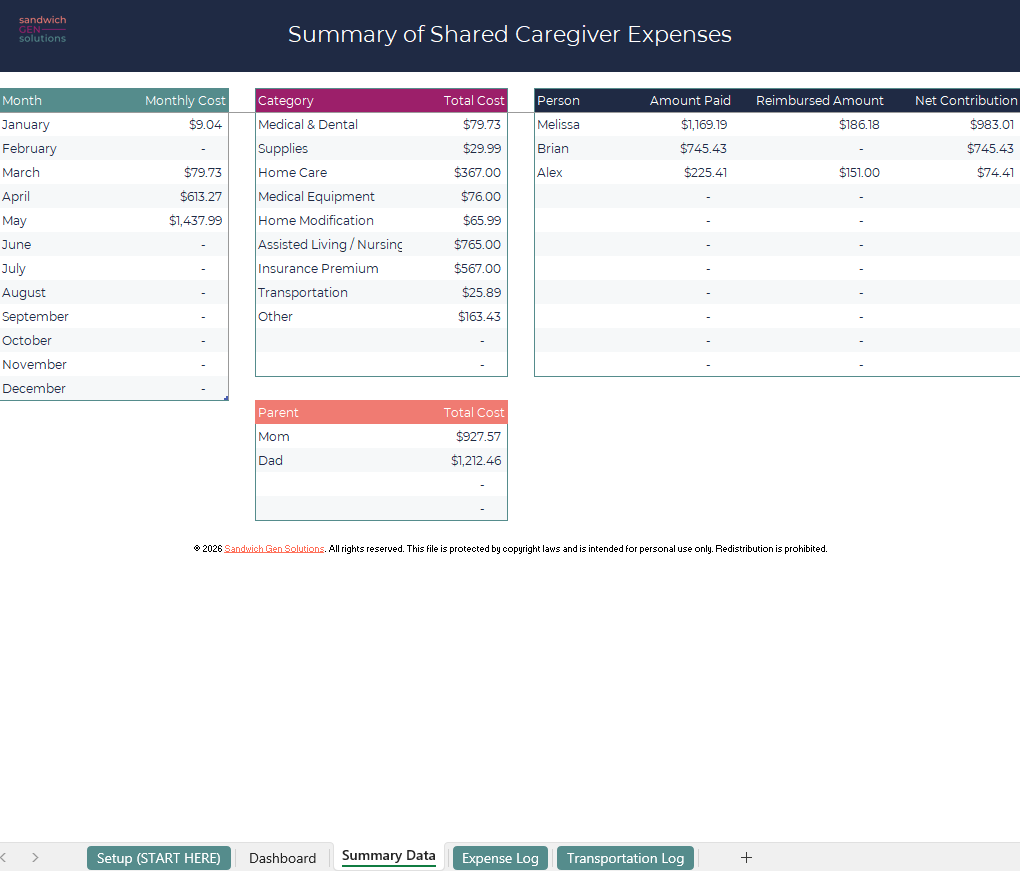Image resolution: width=1020 pixels, height=871 pixels.
Task: Add a new sheet with plus icon
Action: pyautogui.click(x=746, y=858)
